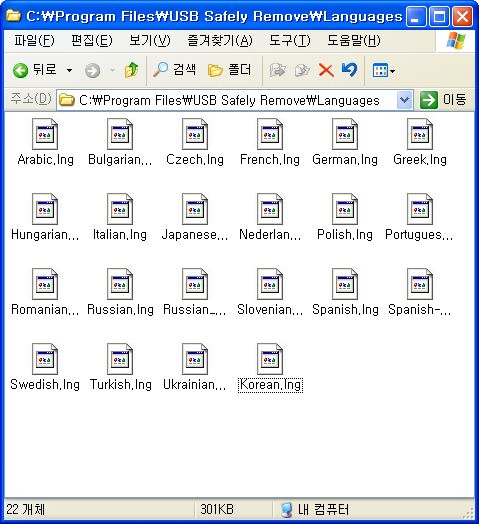Click the 이동 Go button
Screen dimensions: 479x524
pyautogui.click(x=443, y=100)
